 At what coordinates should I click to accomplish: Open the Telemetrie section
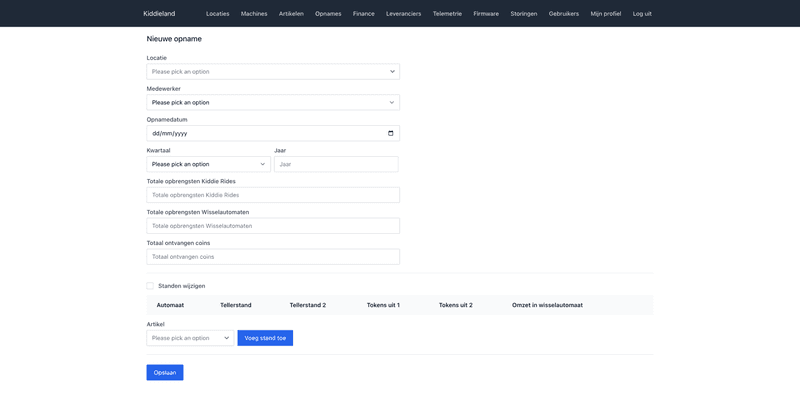(x=447, y=13)
